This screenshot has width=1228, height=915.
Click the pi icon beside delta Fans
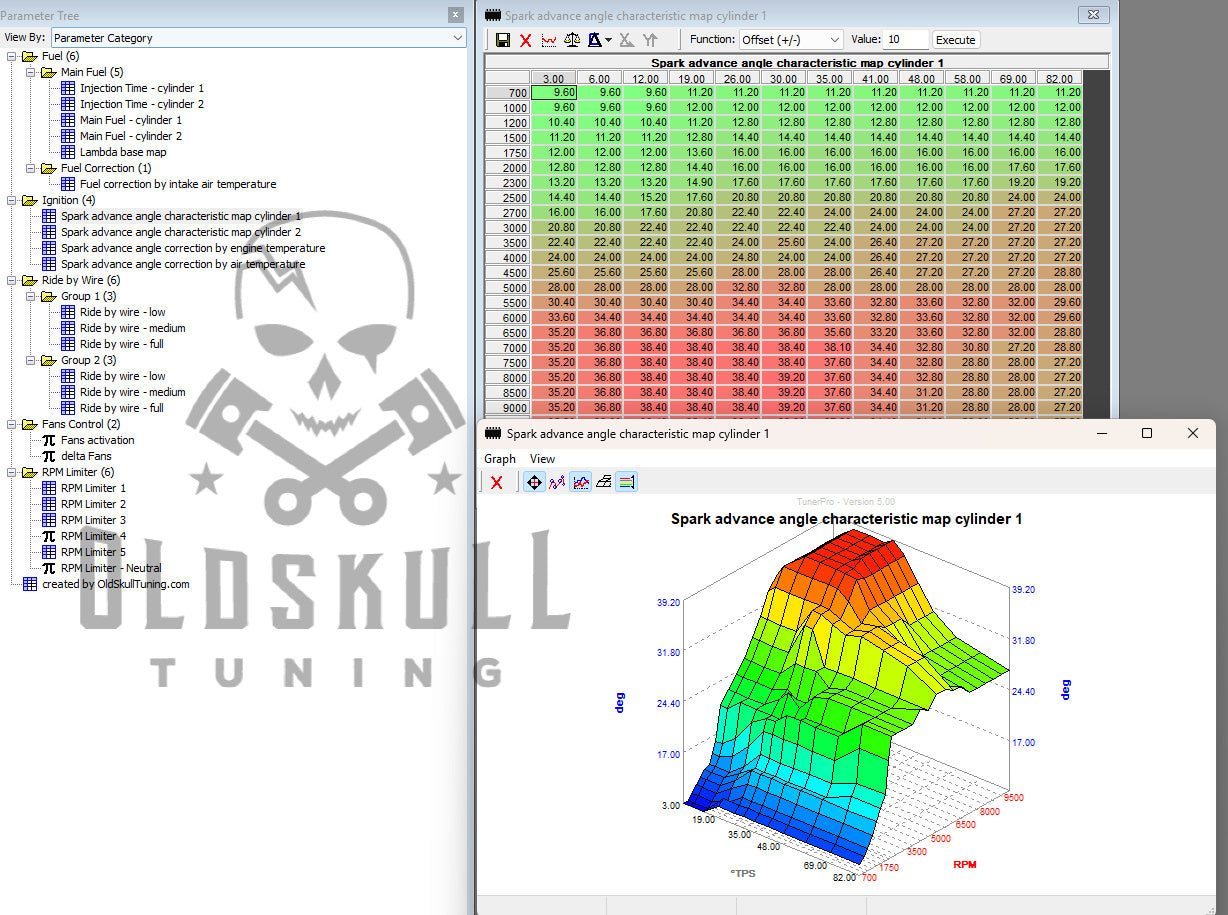click(48, 456)
